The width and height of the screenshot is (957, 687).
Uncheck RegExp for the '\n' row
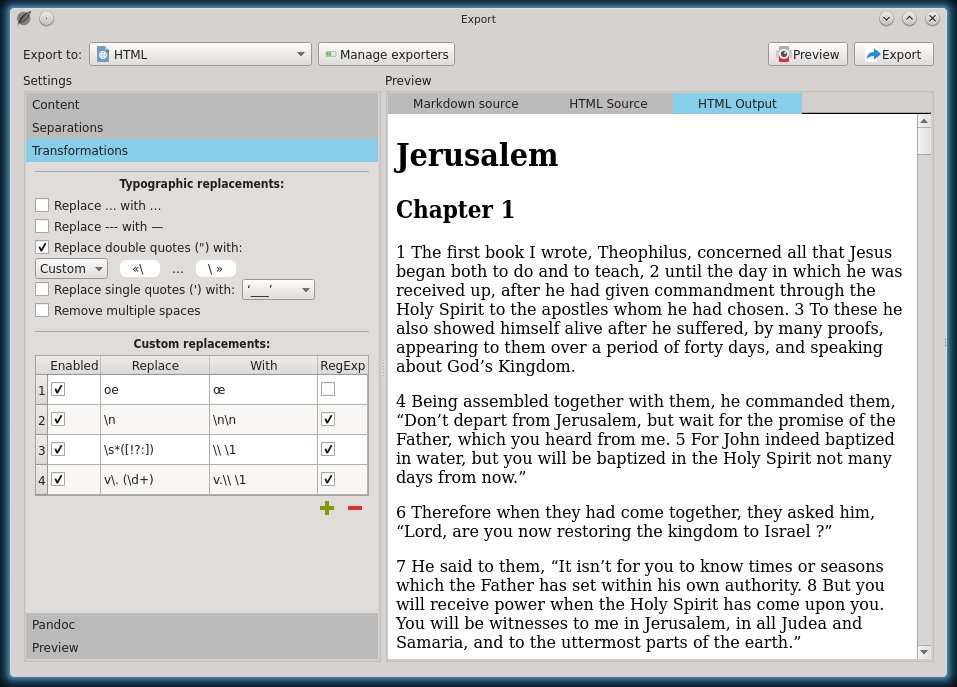click(x=328, y=419)
